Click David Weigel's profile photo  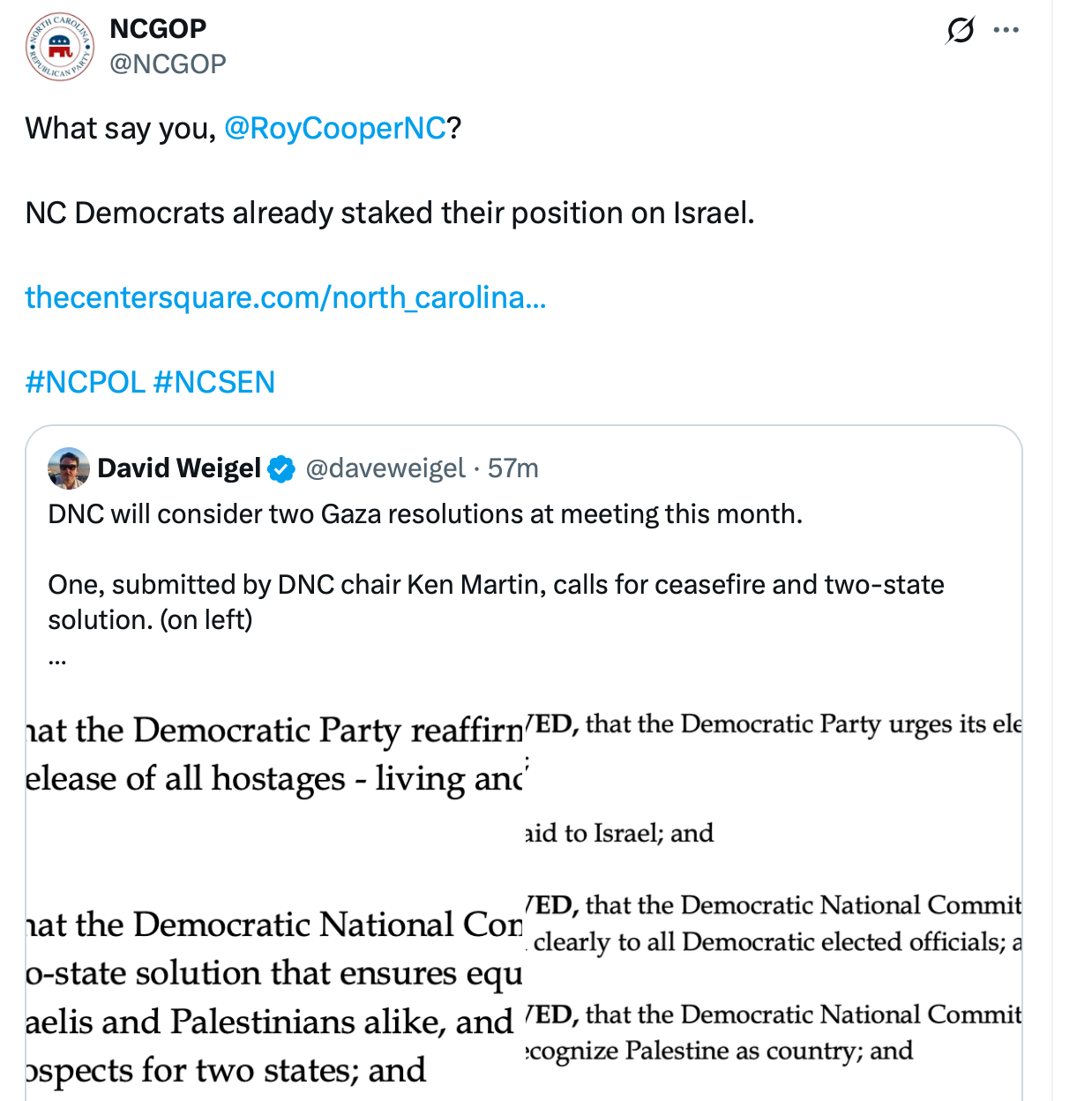tap(69, 468)
